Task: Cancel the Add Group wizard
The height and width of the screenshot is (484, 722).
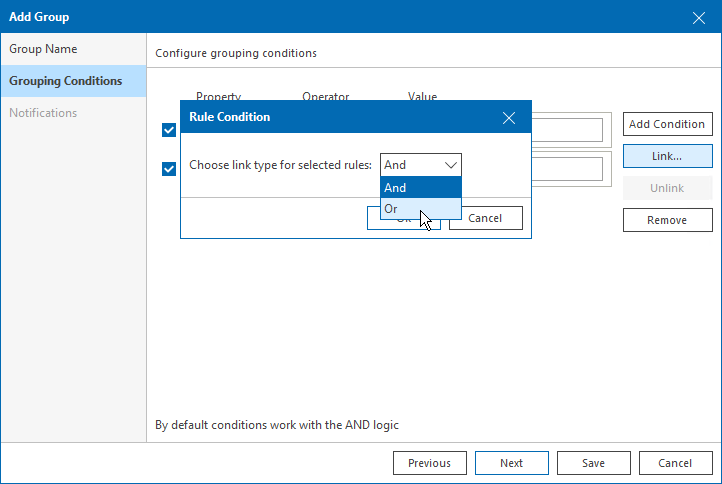Action: [x=676, y=463]
